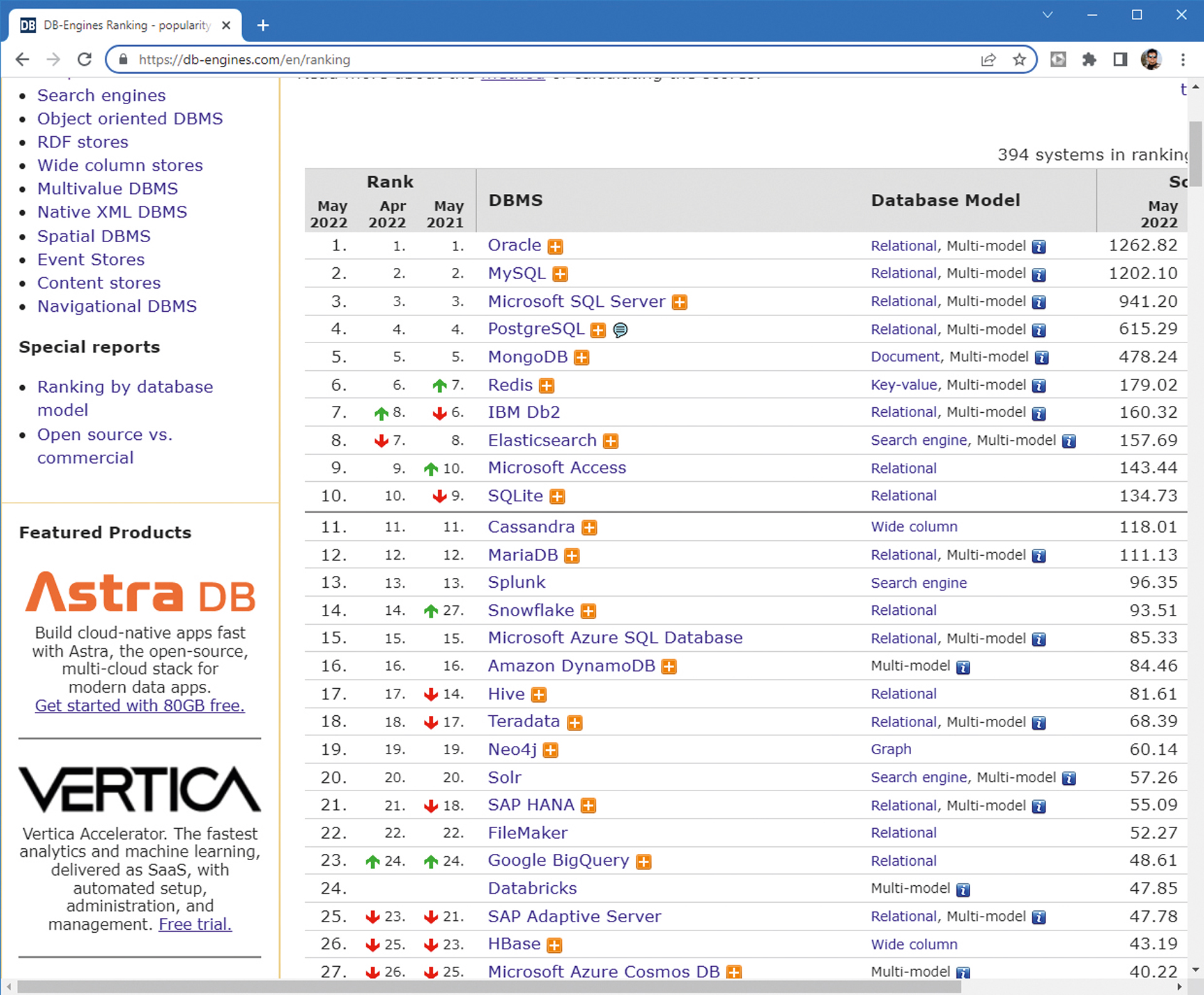Click the horizontal scrollbar at page bottom
1204x995 pixels.
tap(489, 987)
